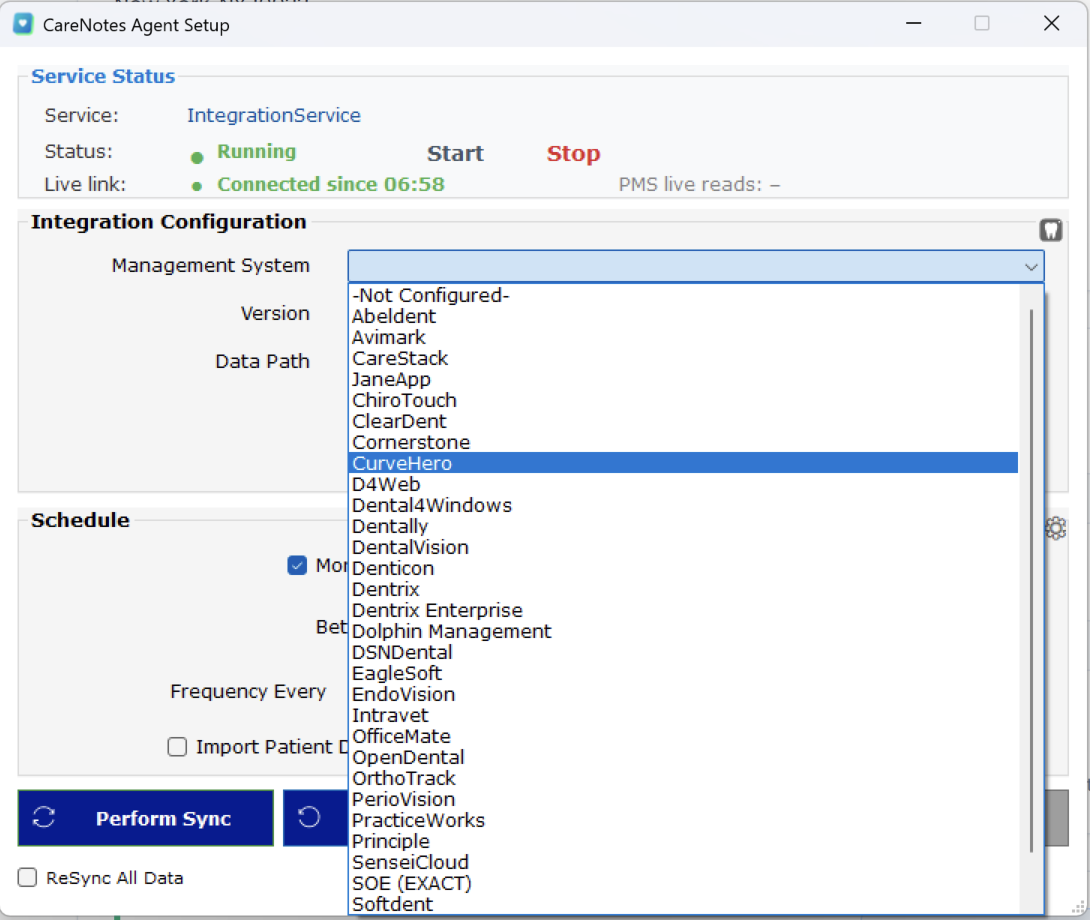The height and width of the screenshot is (920, 1090).
Task: Select PracticeWorks option
Action: (x=683, y=821)
